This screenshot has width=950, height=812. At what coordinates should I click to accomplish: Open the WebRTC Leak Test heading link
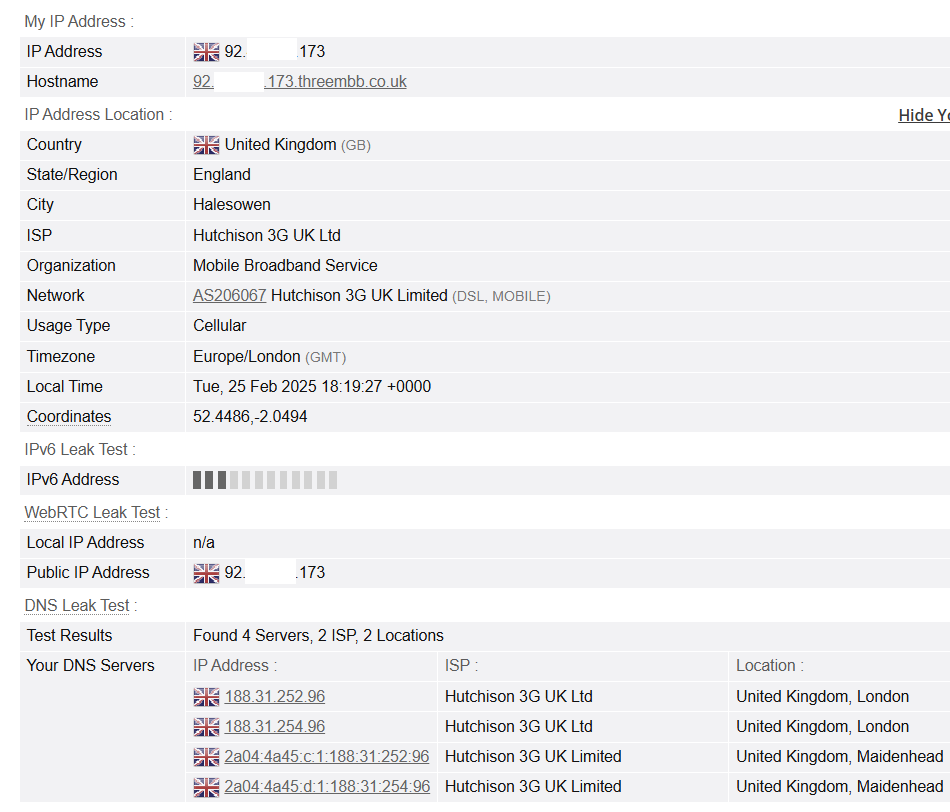pyautogui.click(x=92, y=513)
